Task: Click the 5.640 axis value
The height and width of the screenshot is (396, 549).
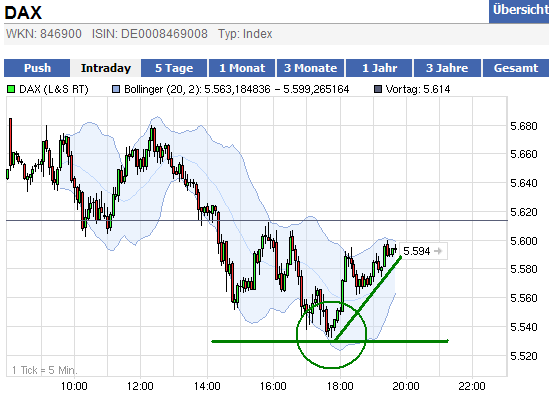Action: [x=523, y=183]
